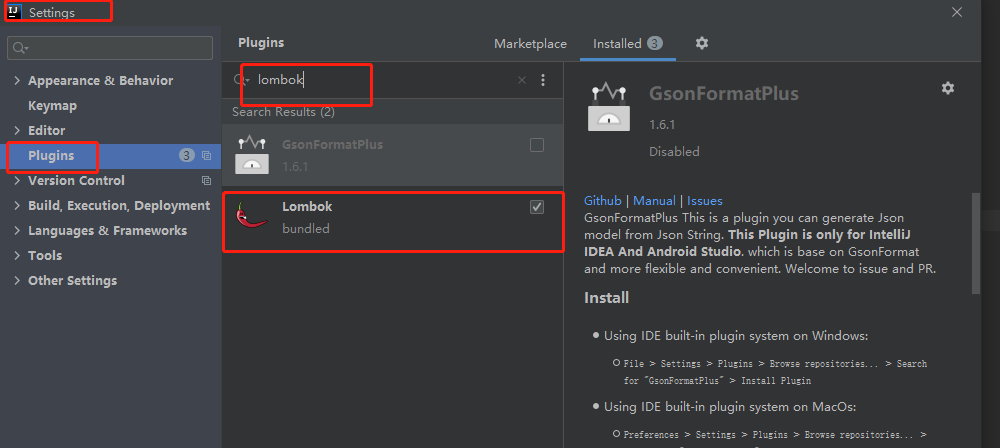The height and width of the screenshot is (448, 1000).
Task: Open the plugins gear settings menu
Action: 702,43
